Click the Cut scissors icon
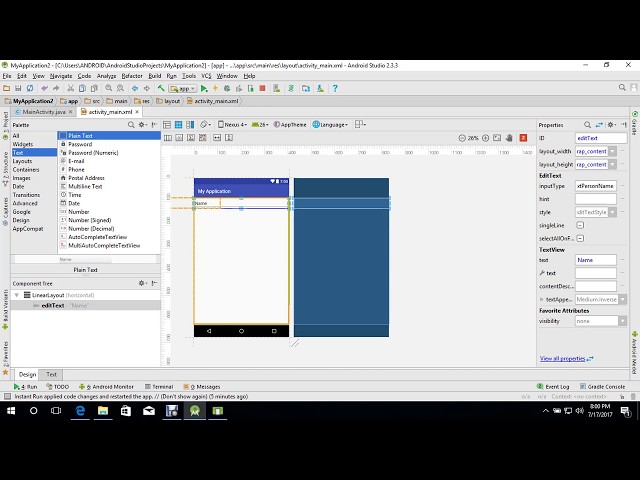The height and width of the screenshot is (480, 640). [x=71, y=88]
